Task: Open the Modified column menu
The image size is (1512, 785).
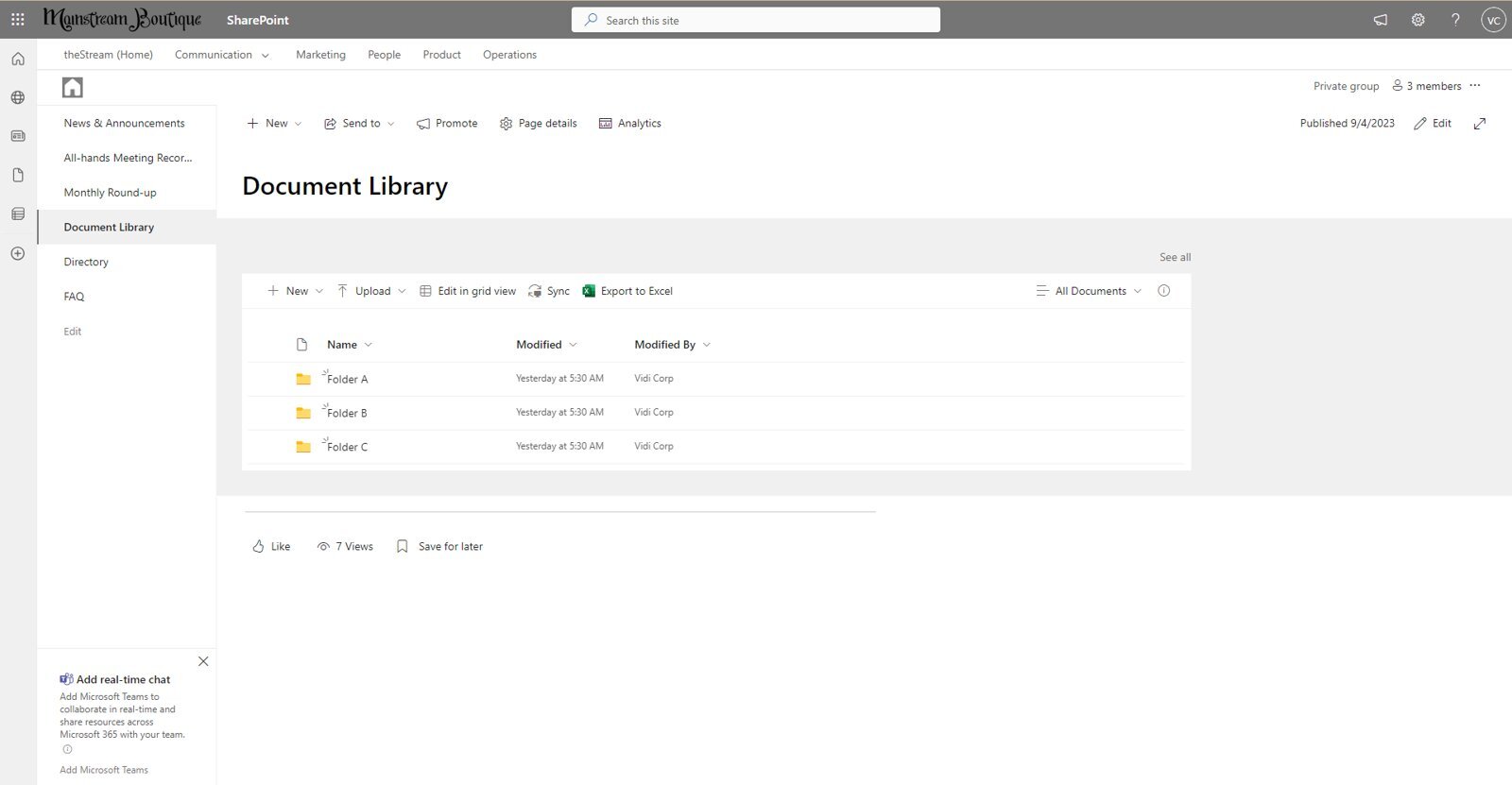Action: click(546, 345)
